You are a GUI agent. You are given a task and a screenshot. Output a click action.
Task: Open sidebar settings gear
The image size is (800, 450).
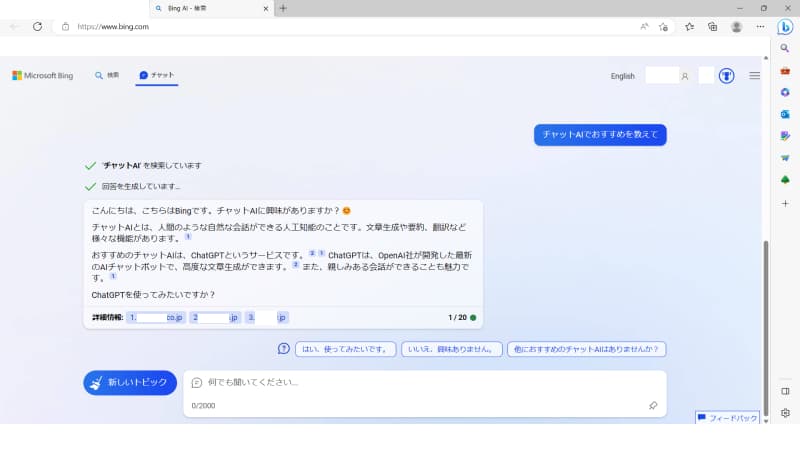pyautogui.click(x=785, y=413)
